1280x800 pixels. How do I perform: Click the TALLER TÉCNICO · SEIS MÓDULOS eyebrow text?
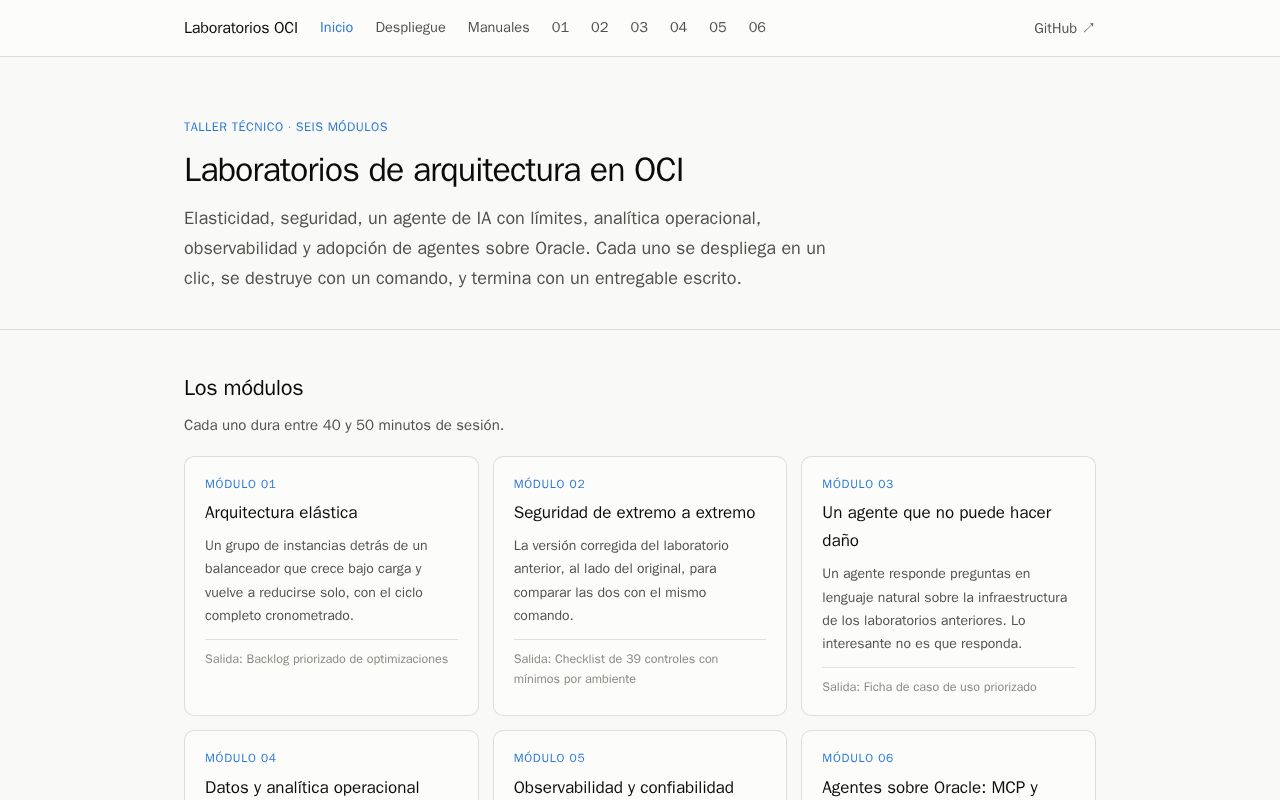pyautogui.click(x=286, y=127)
